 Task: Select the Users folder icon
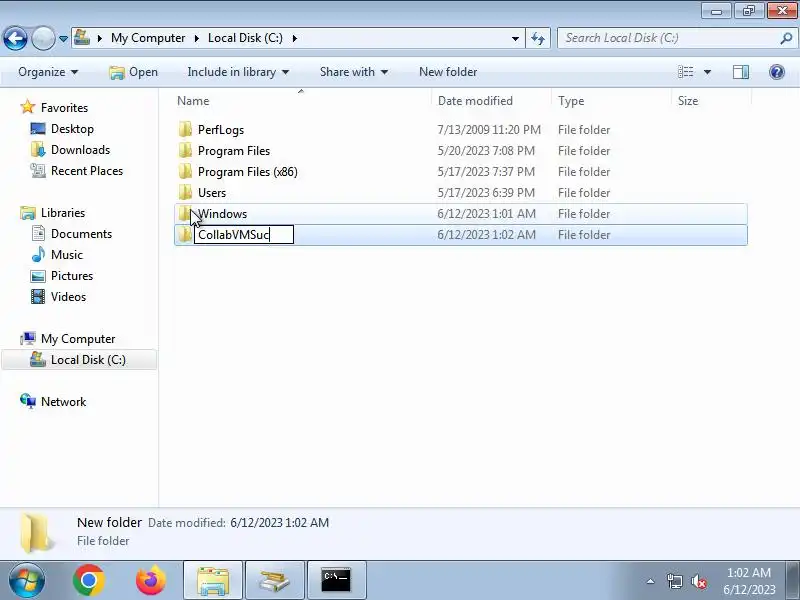coord(185,192)
